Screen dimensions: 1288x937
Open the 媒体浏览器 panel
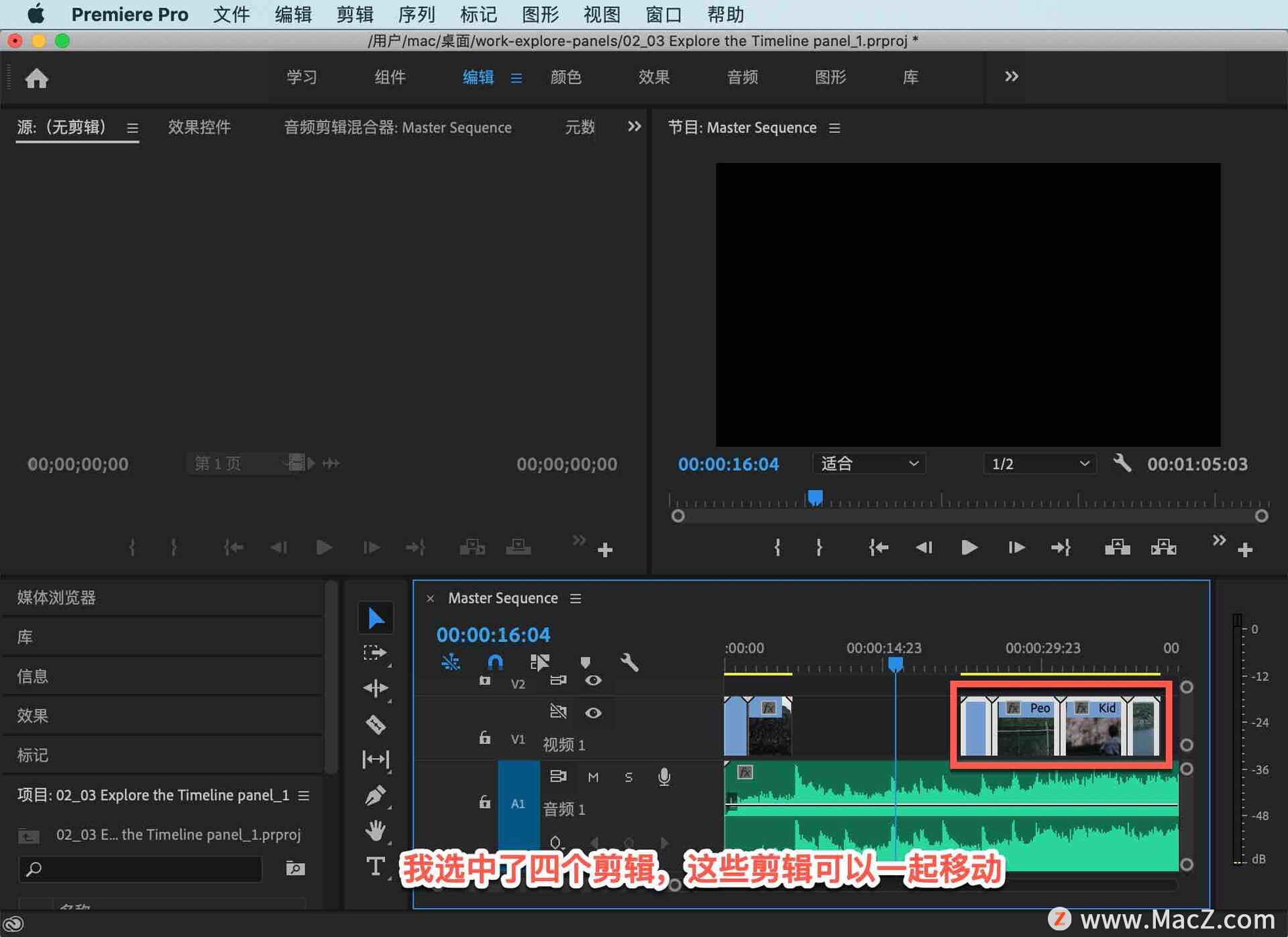[56, 597]
